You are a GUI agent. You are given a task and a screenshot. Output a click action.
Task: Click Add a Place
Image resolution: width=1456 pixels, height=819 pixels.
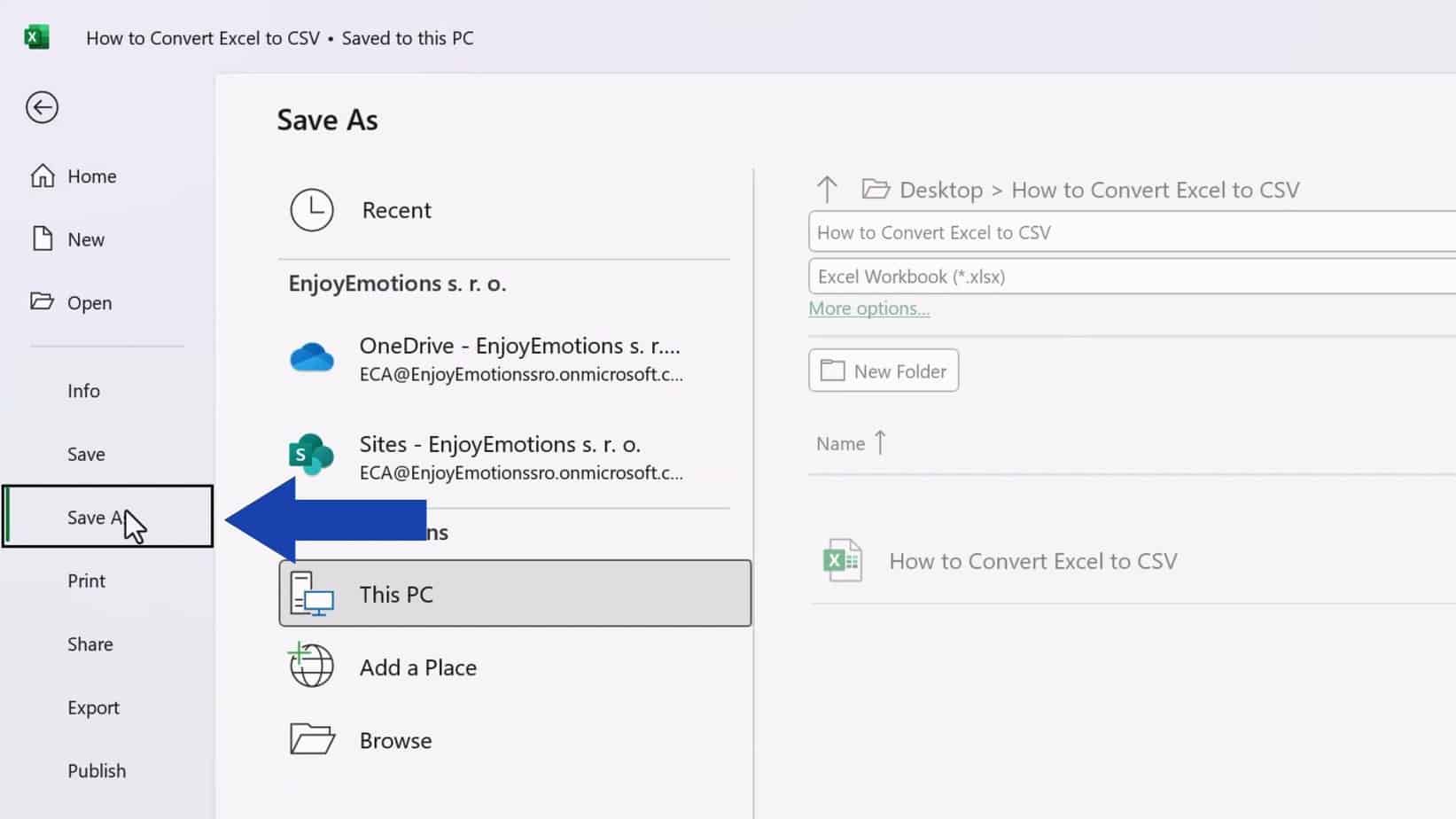point(417,667)
